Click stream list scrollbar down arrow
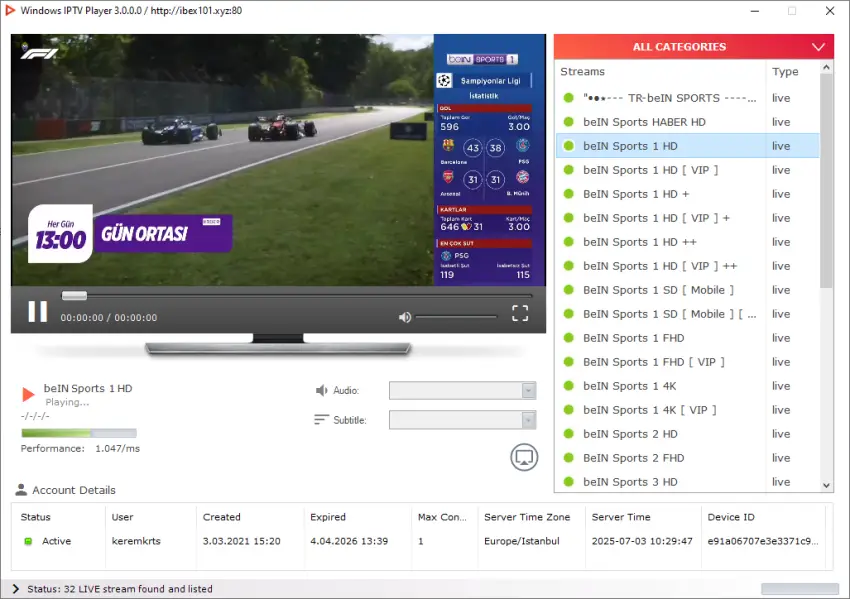Viewport: 850px width, 599px height. pos(826,486)
